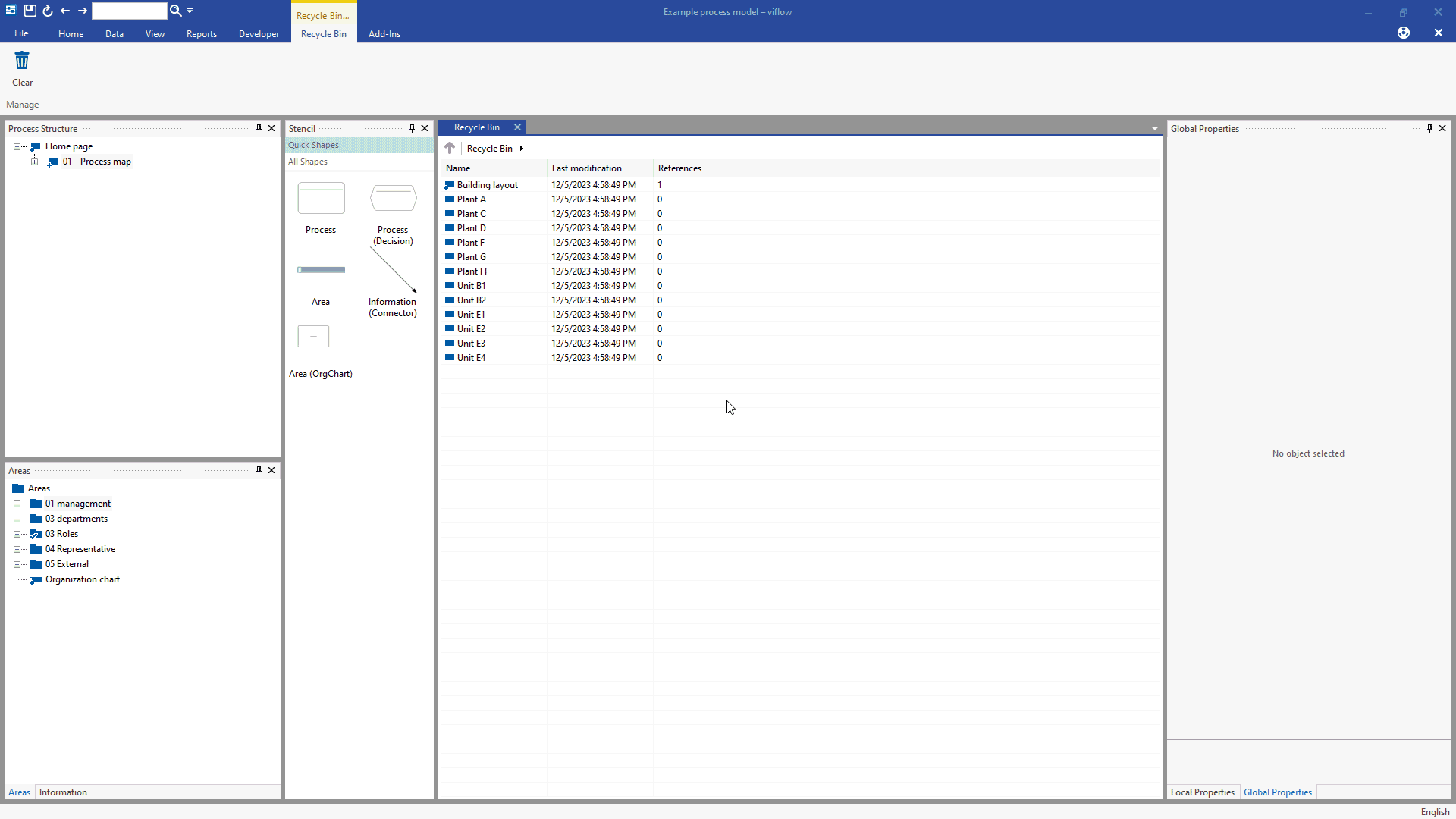Click the Clear recycle bin trash icon
1456x819 pixels.
pyautogui.click(x=22, y=61)
